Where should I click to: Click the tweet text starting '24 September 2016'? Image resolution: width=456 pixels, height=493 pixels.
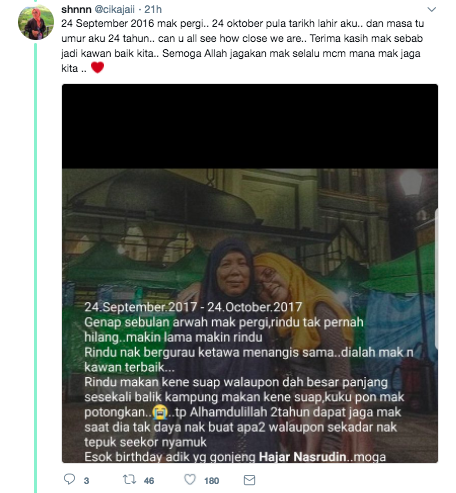click(242, 46)
